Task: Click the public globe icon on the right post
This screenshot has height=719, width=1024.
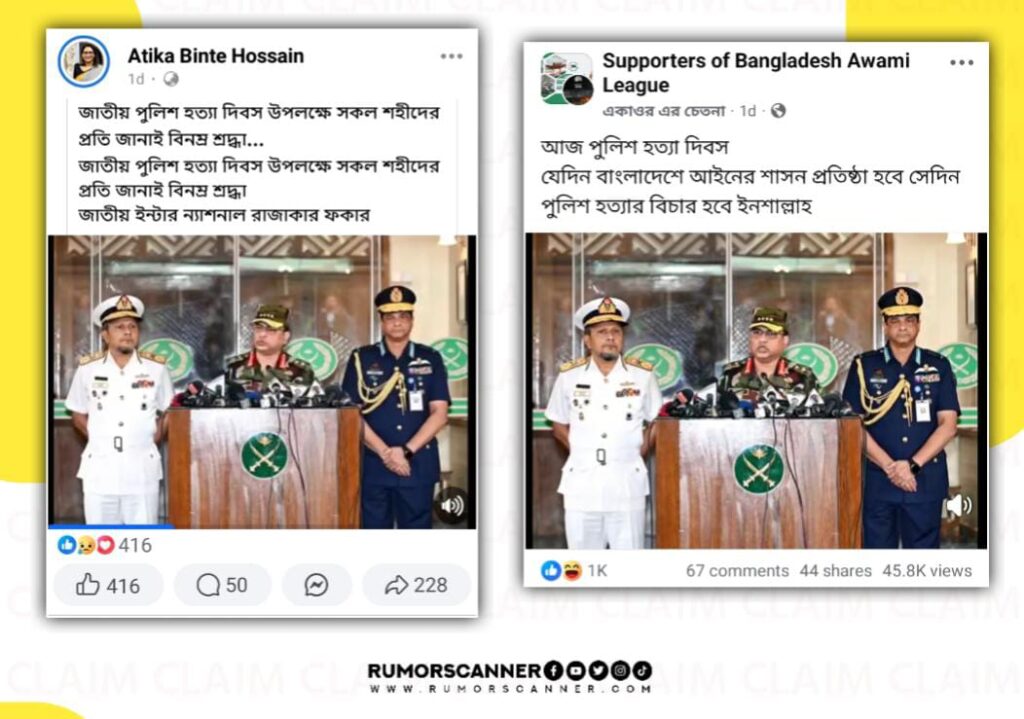Action: tap(778, 111)
